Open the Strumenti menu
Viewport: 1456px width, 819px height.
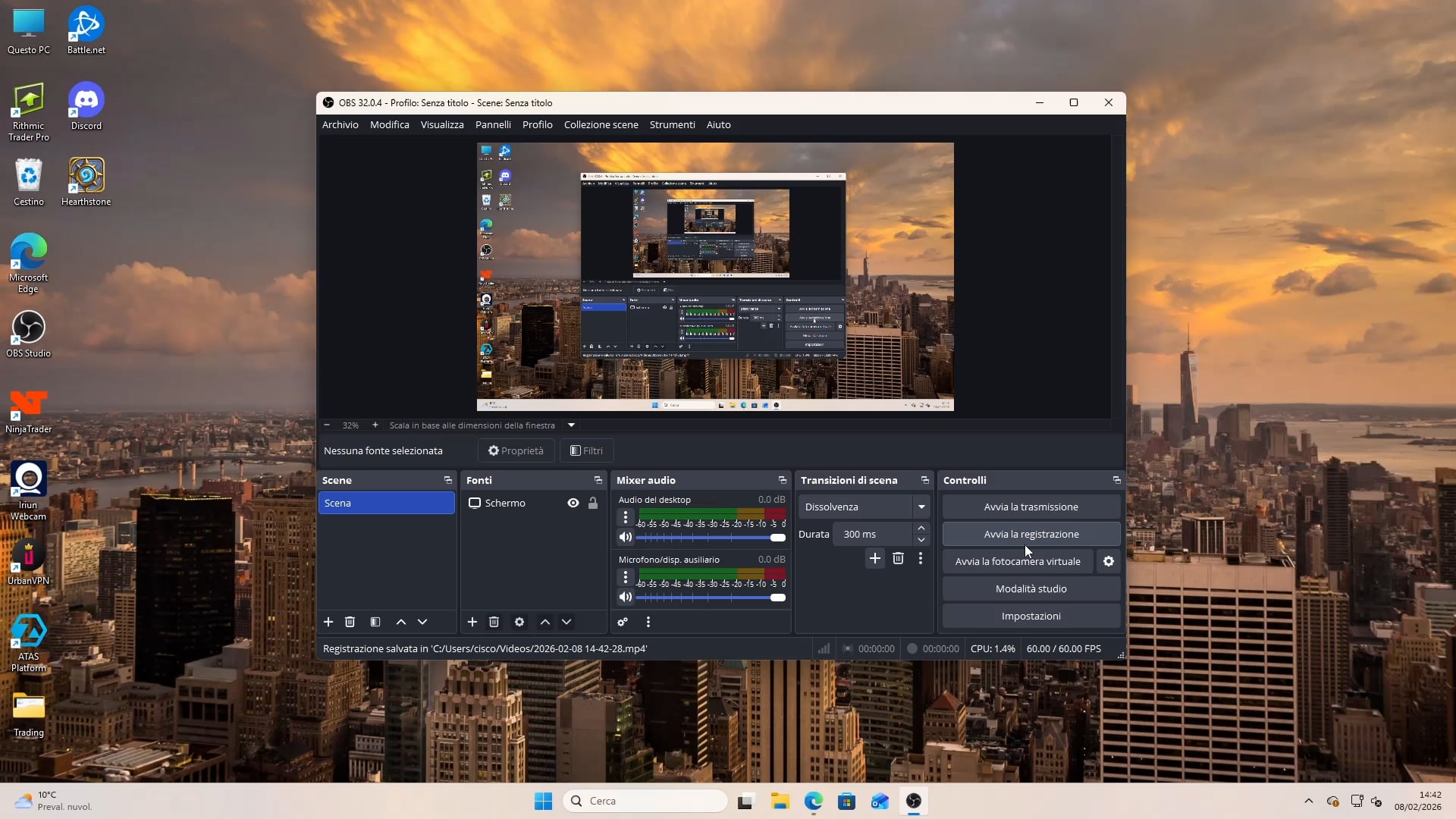coord(672,124)
